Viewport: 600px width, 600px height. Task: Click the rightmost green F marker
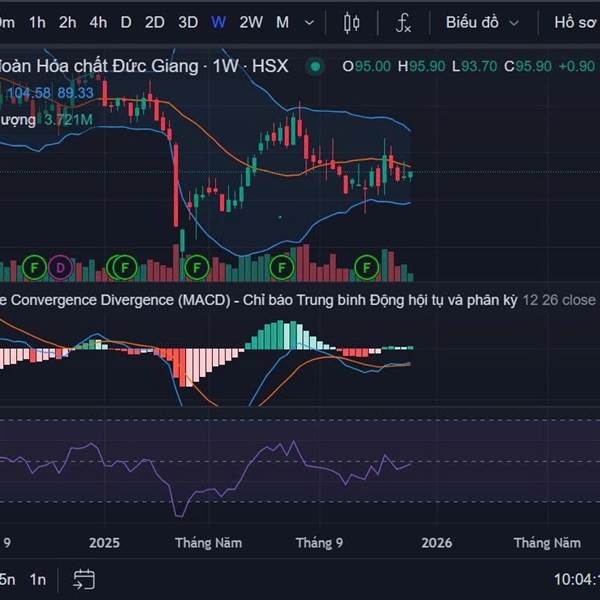click(368, 267)
